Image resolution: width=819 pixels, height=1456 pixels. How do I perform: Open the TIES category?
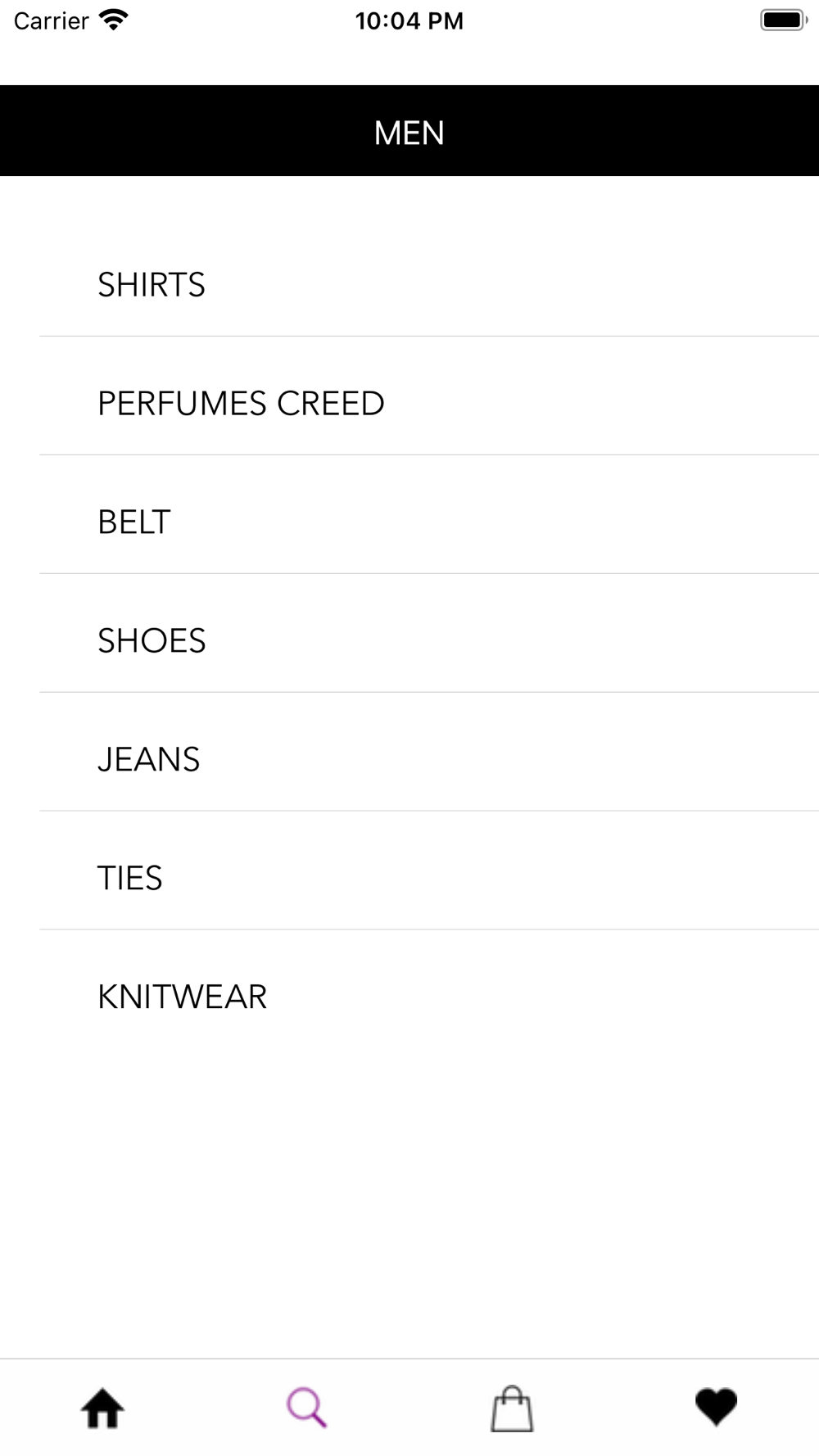coord(130,879)
